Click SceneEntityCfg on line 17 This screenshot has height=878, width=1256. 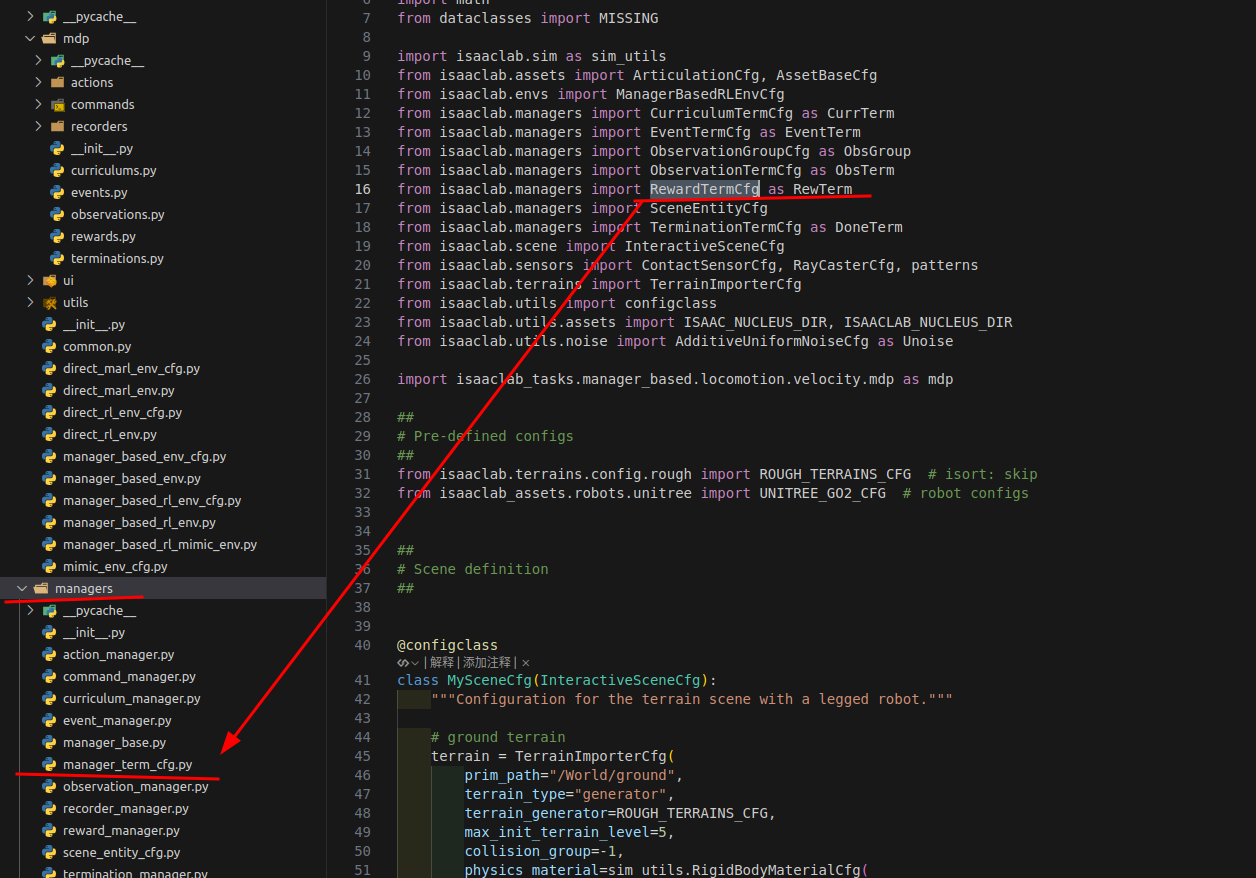click(709, 208)
